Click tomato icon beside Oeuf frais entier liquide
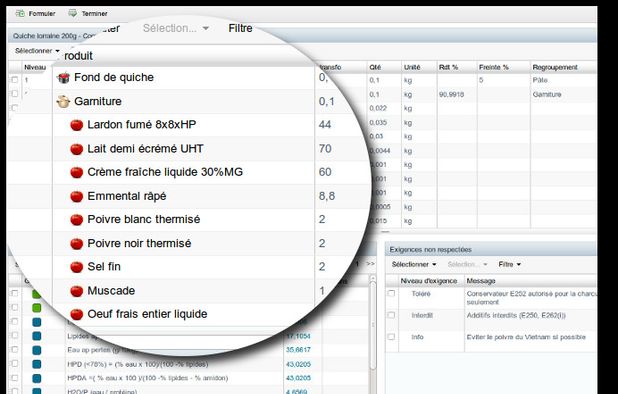 [76, 314]
